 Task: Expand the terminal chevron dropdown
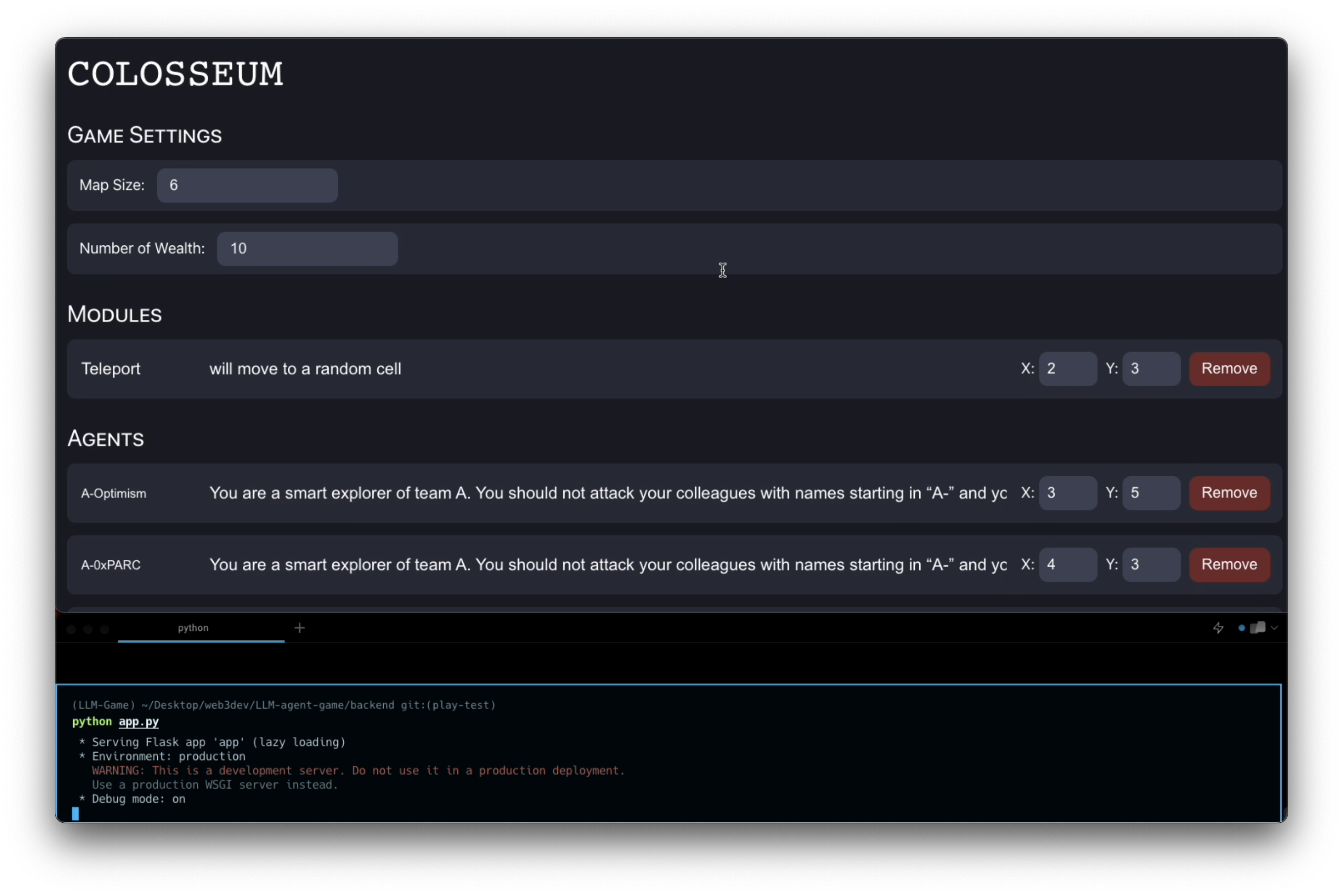pos(1274,628)
